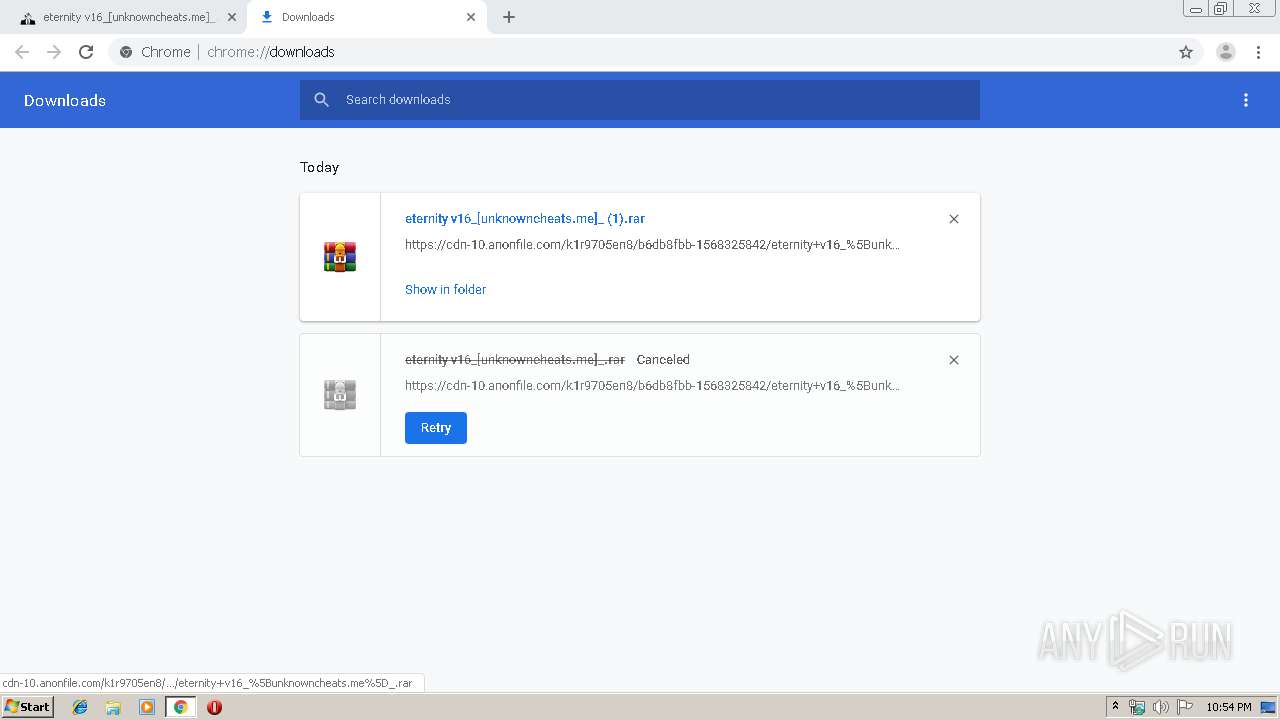Viewport: 1280px width, 720px height.
Task: Click the search magnifier icon in downloads
Action: tap(321, 100)
